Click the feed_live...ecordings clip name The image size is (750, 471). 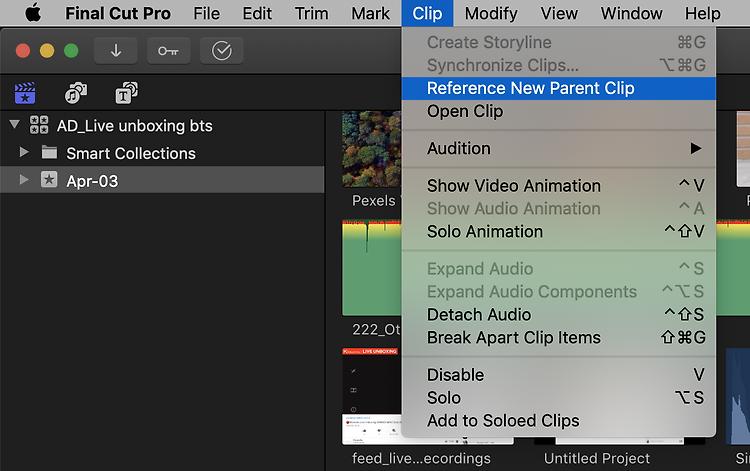click(421, 458)
